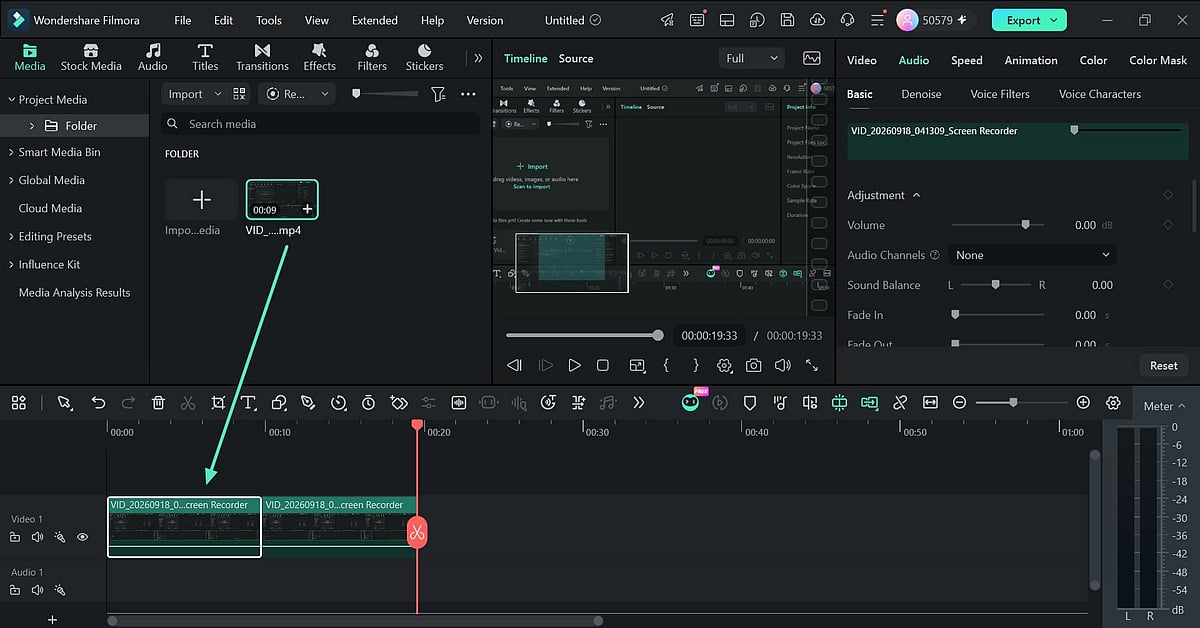Open the Source preview tab
1200x628 pixels.
tap(576, 58)
